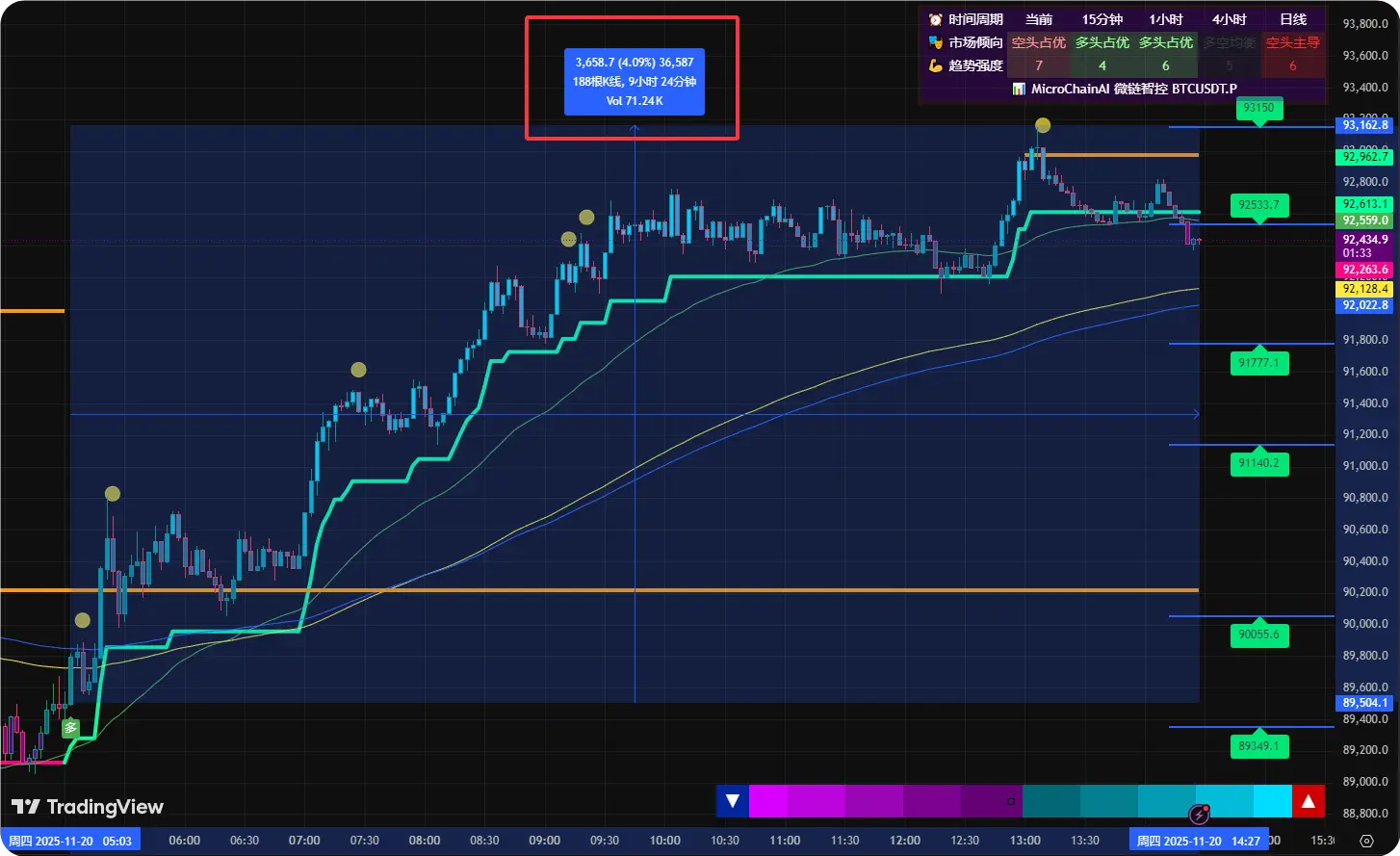Viewport: 1400px width, 856px height.
Task: Select the brightest magenta segment of the color bar
Action: click(767, 801)
